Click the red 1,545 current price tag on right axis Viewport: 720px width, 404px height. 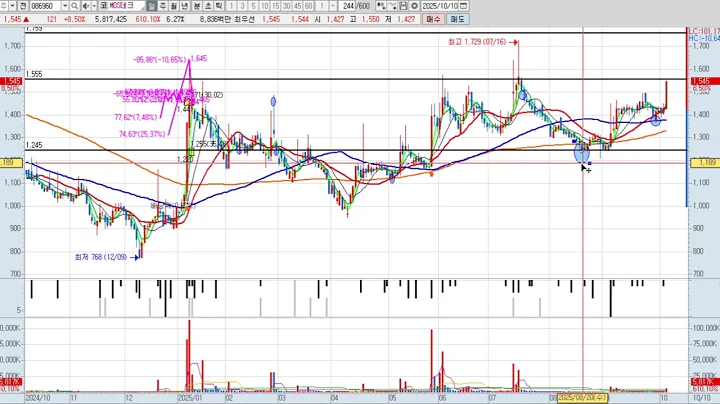(706, 81)
